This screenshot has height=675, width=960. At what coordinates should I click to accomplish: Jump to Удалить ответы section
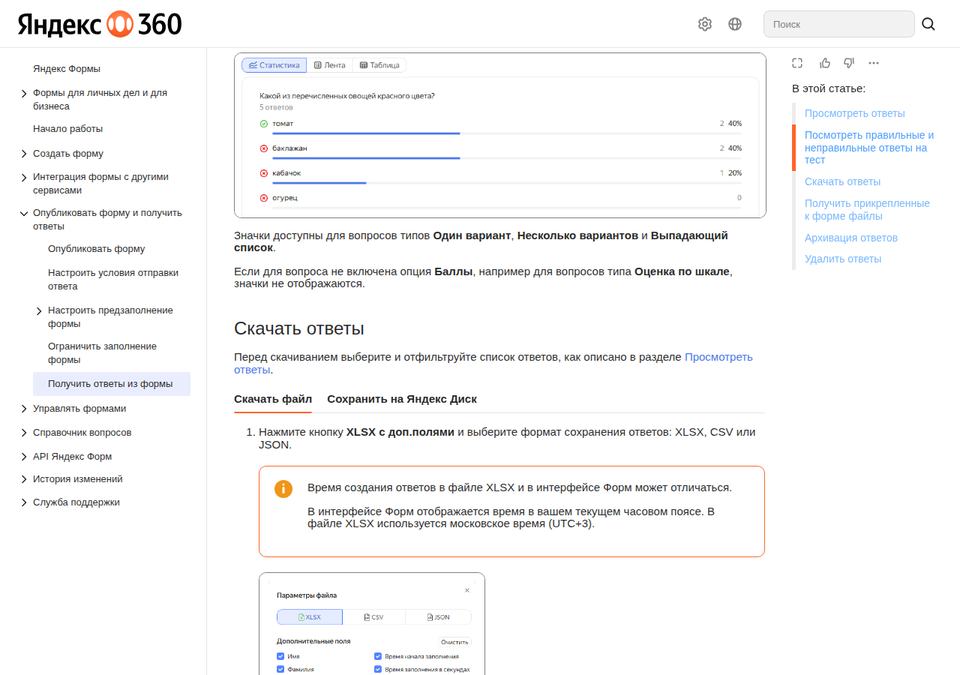point(843,258)
